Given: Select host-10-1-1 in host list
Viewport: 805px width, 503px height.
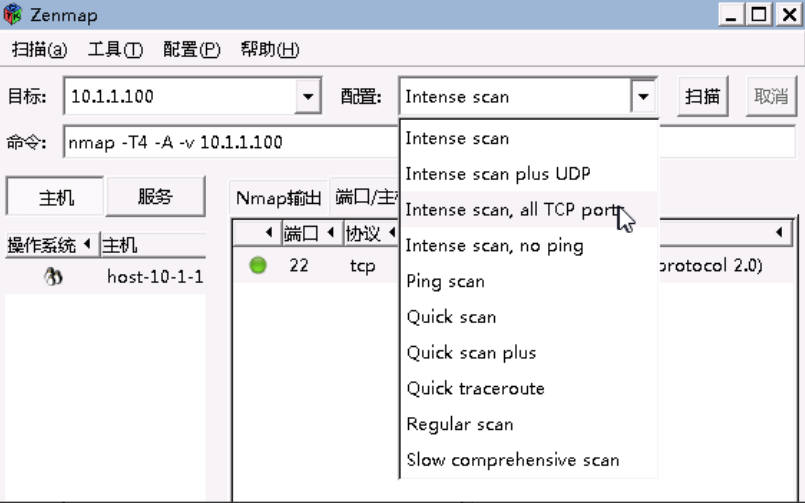Looking at the screenshot, I should pos(155,277).
